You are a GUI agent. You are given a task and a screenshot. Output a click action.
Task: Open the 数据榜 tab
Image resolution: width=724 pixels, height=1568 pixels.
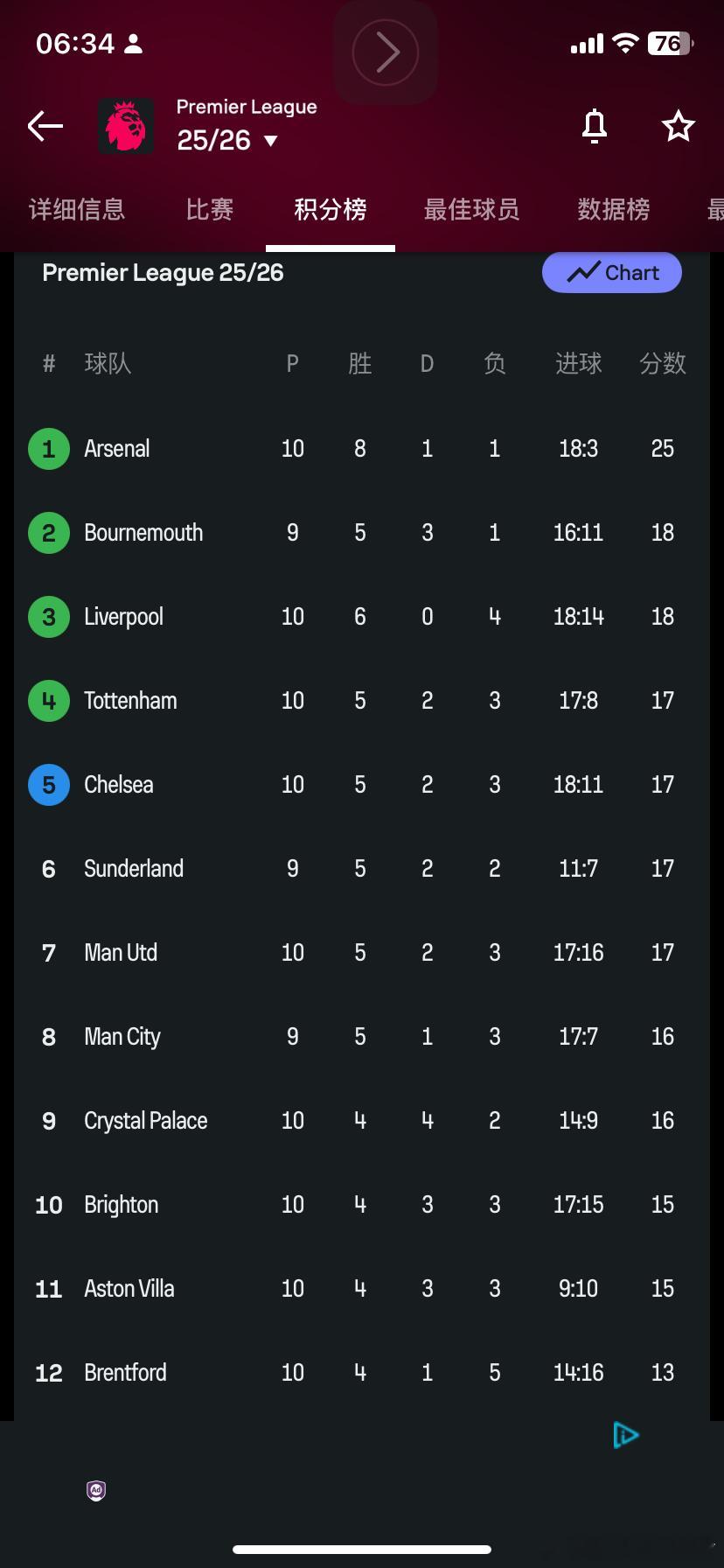click(x=614, y=210)
